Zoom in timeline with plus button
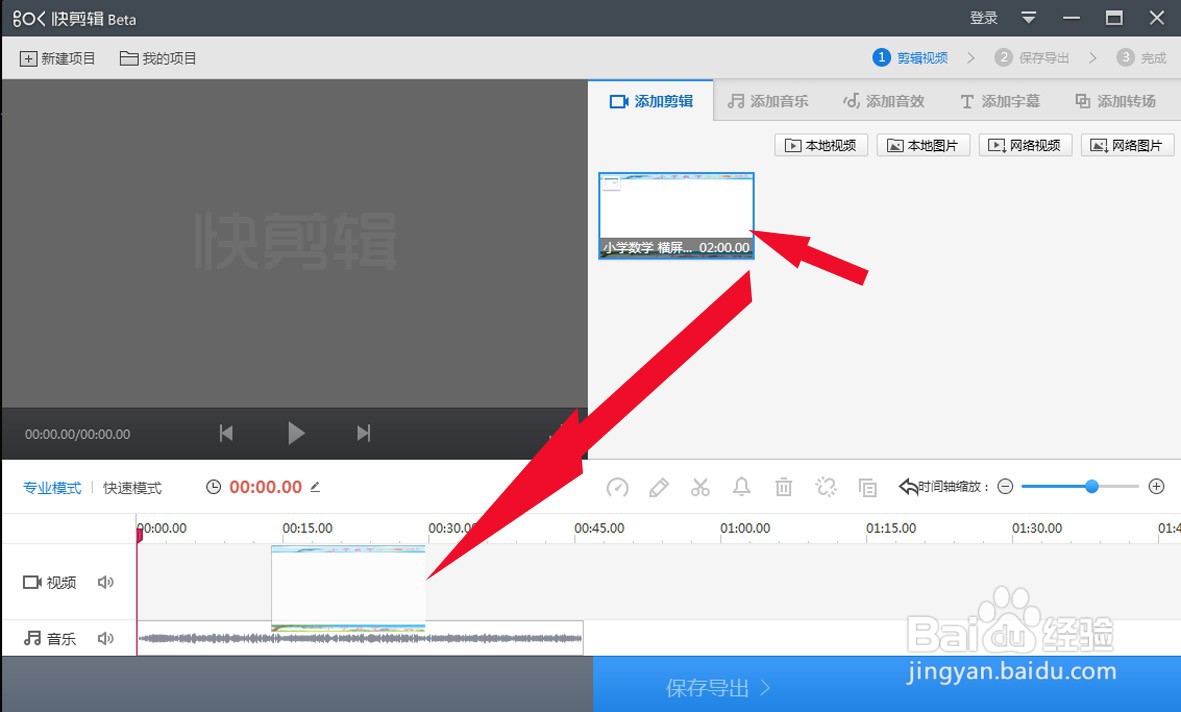The height and width of the screenshot is (712, 1181). (1157, 487)
